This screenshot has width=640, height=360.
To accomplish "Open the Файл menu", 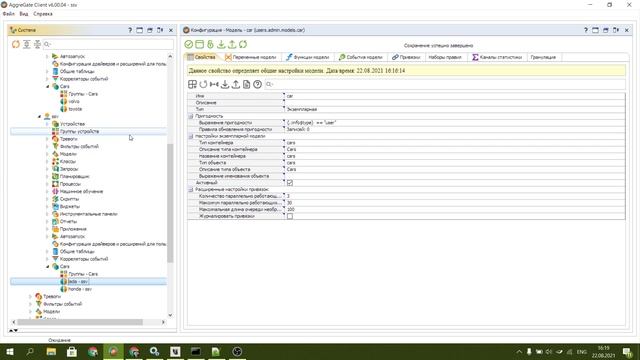I will pyautogui.click(x=9, y=14).
